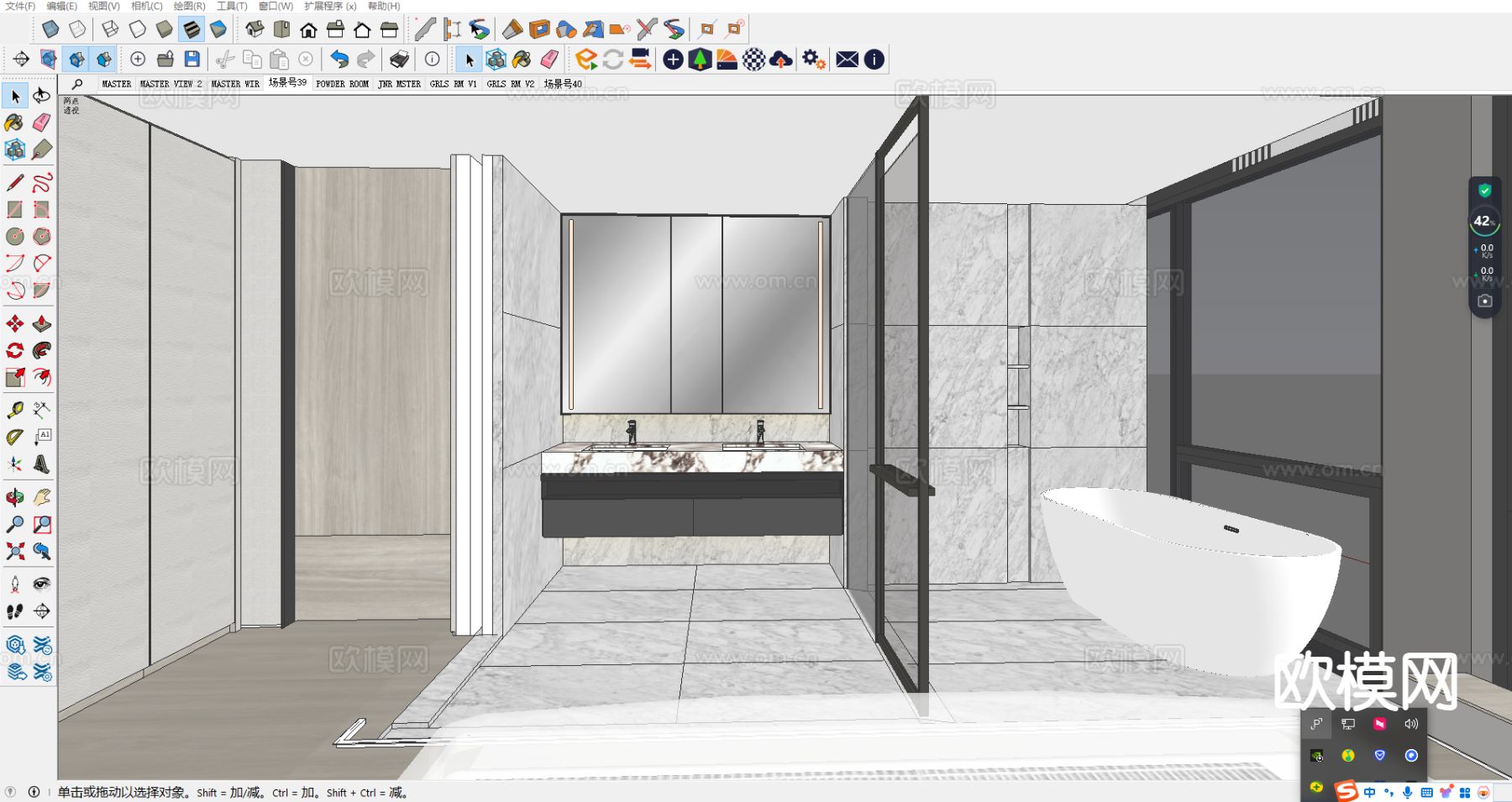Click the cloud upload icon
1512x802 pixels.
coord(780,59)
